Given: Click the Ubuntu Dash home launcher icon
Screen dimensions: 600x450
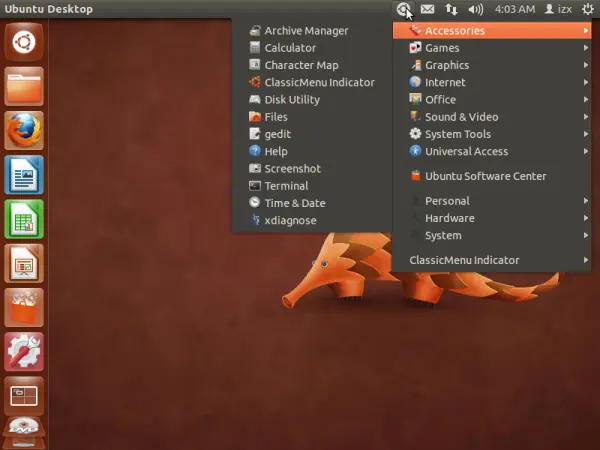Looking at the screenshot, I should point(24,42).
